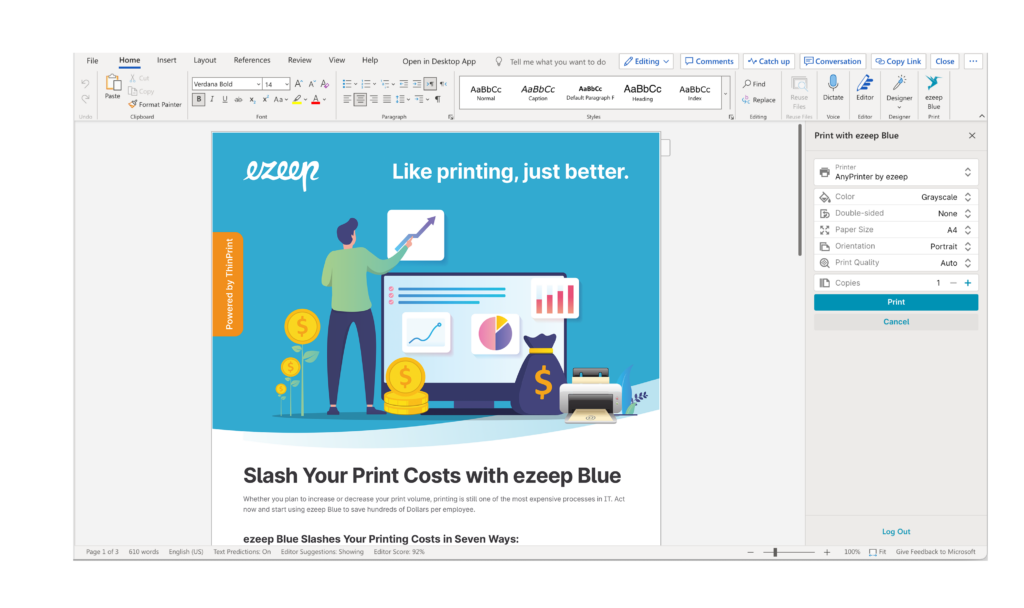Click the Redo arrow icon
Image resolution: width=1024 pixels, height=608 pixels.
[86, 99]
